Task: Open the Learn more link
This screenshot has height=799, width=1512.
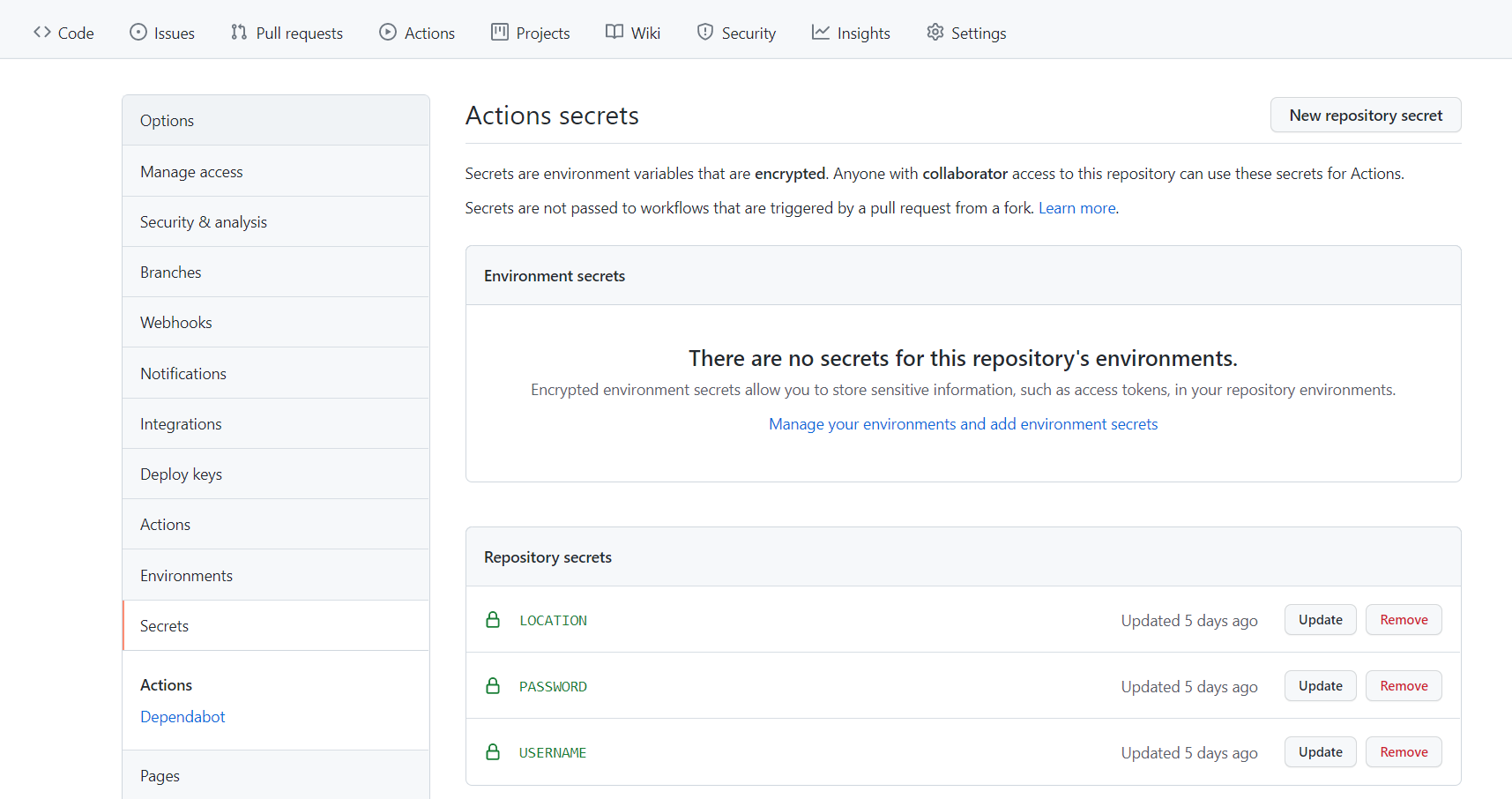Action: [x=1076, y=208]
